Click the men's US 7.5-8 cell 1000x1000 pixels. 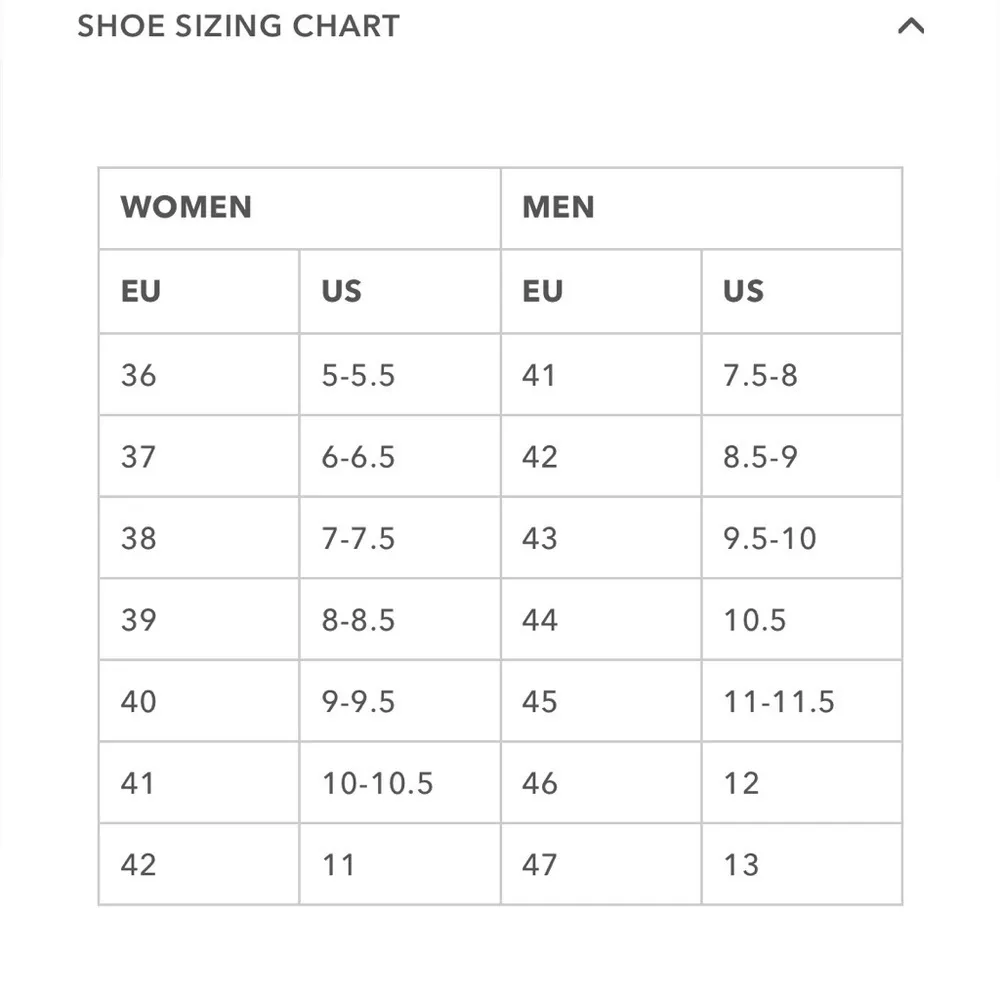[x=760, y=375]
